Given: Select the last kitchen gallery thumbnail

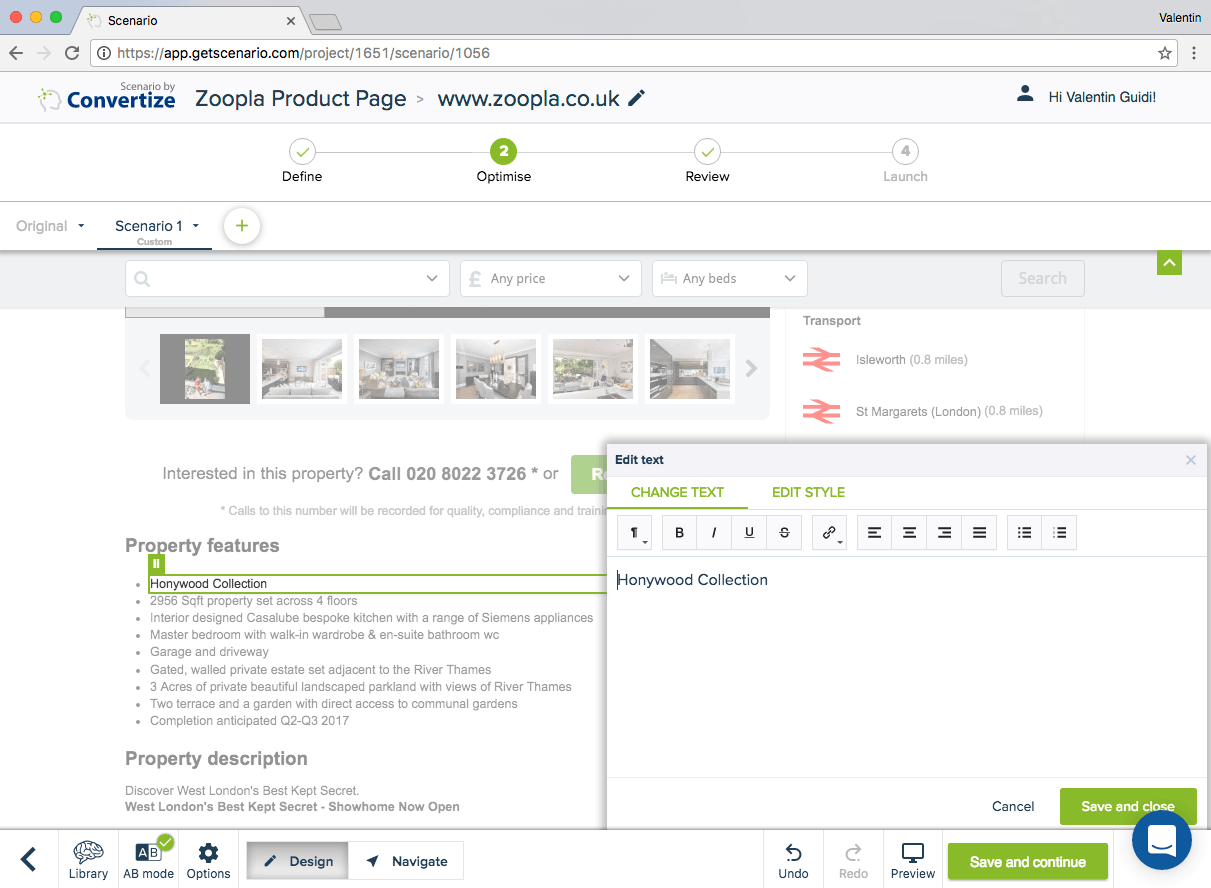Looking at the screenshot, I should 690,369.
